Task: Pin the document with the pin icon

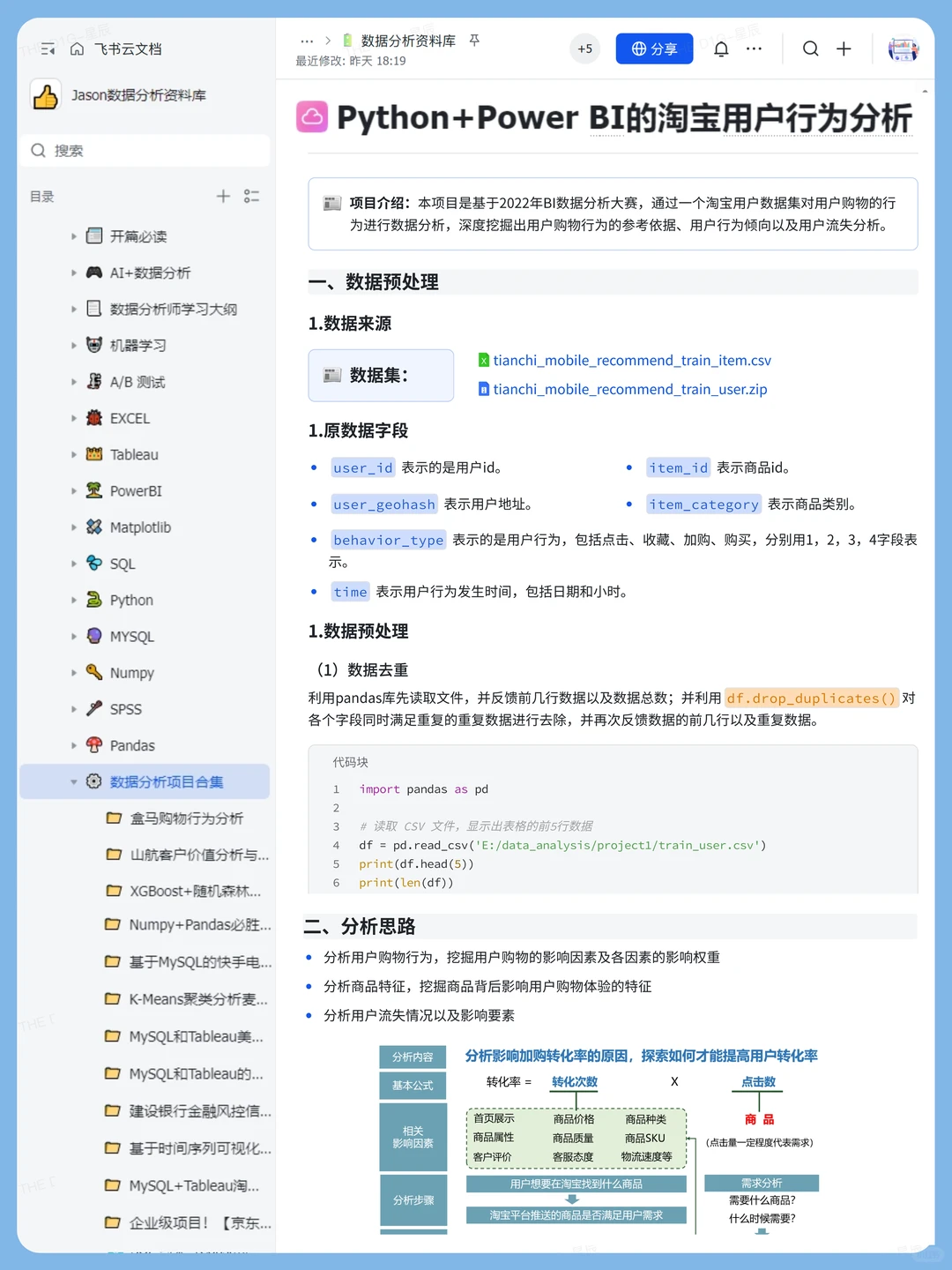Action: click(x=474, y=41)
